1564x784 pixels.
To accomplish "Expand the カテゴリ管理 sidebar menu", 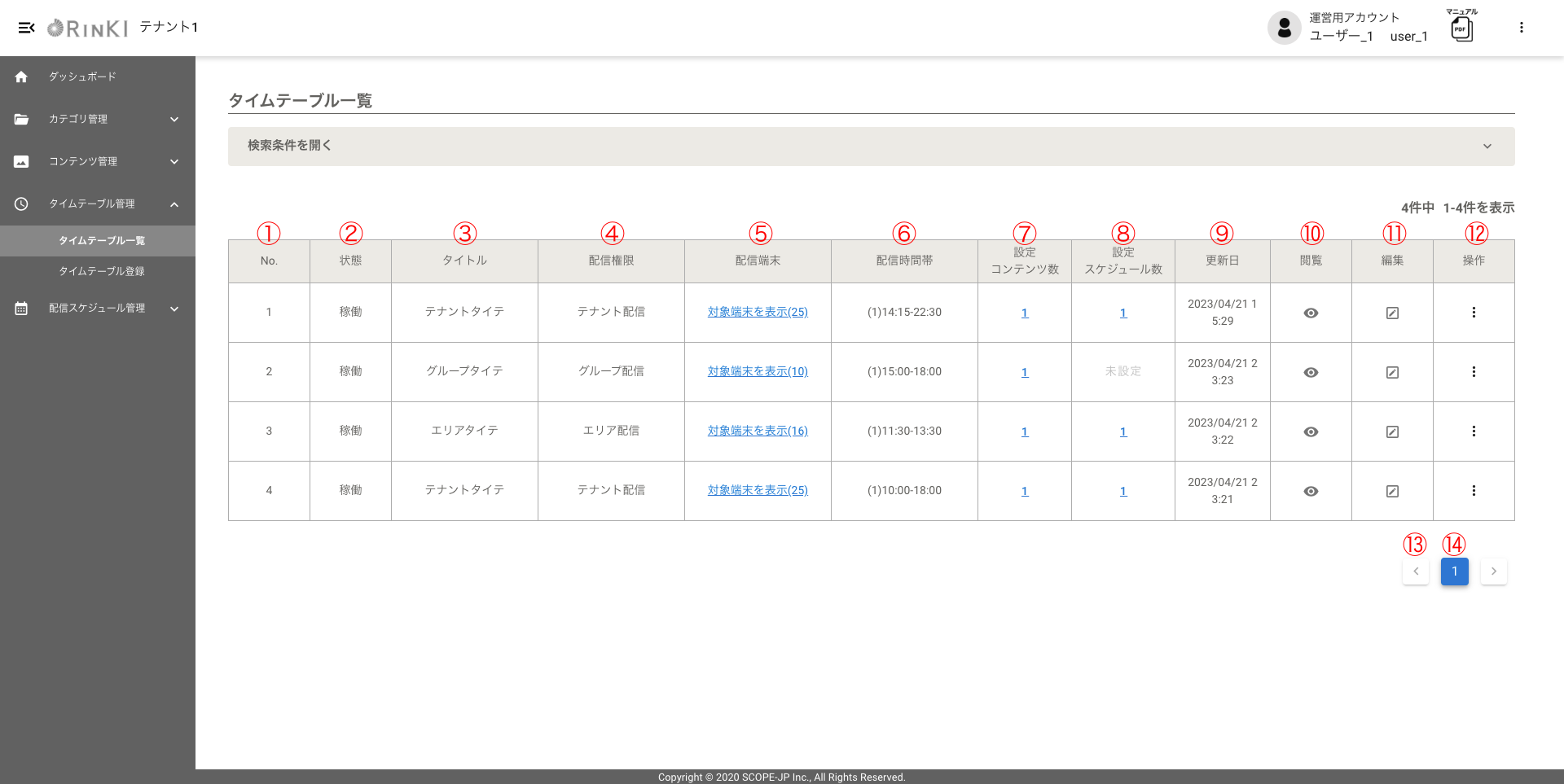I will 98,119.
